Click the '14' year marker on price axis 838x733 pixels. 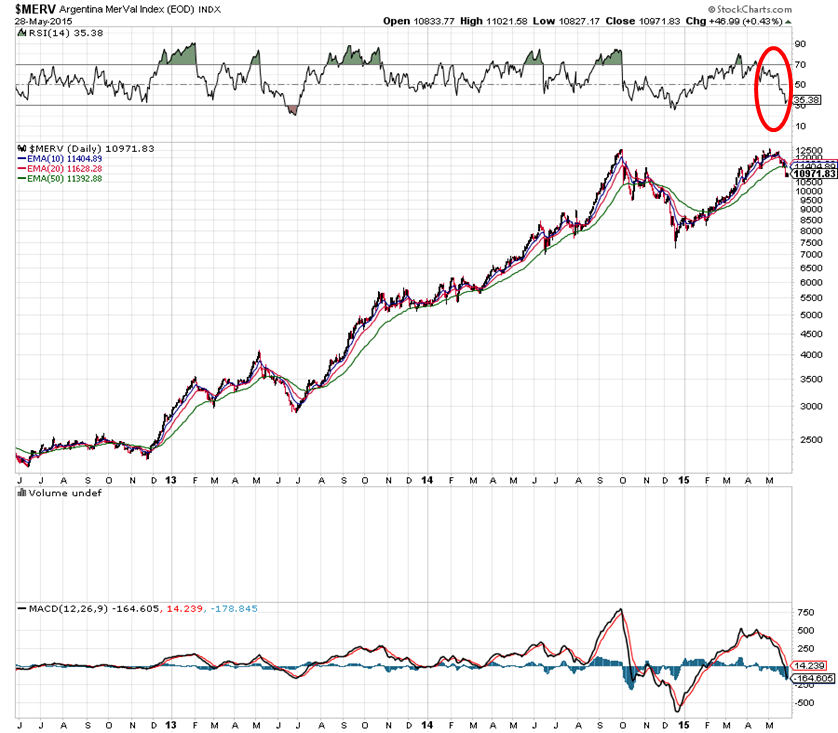point(426,479)
